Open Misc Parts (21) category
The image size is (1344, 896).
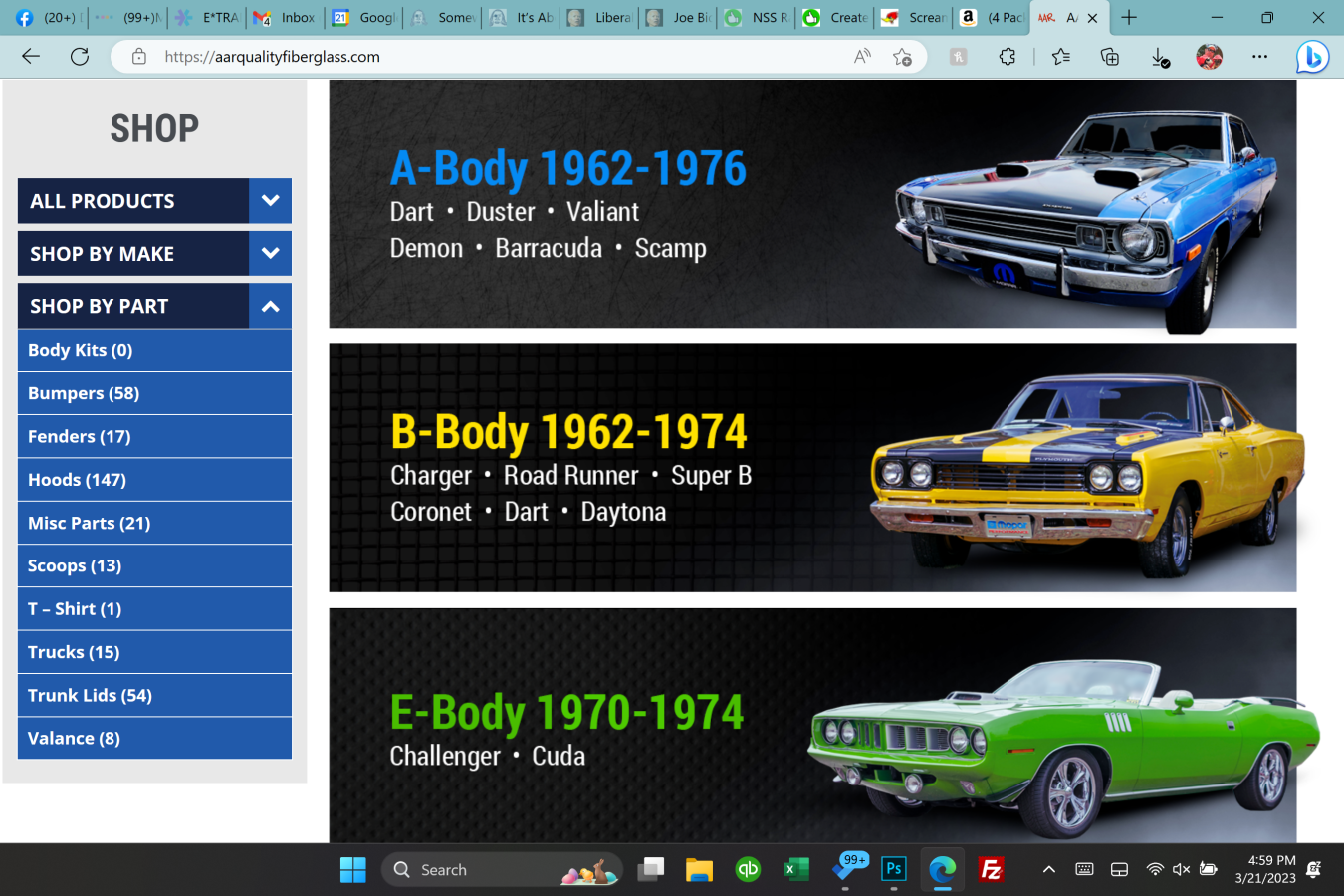(x=154, y=523)
